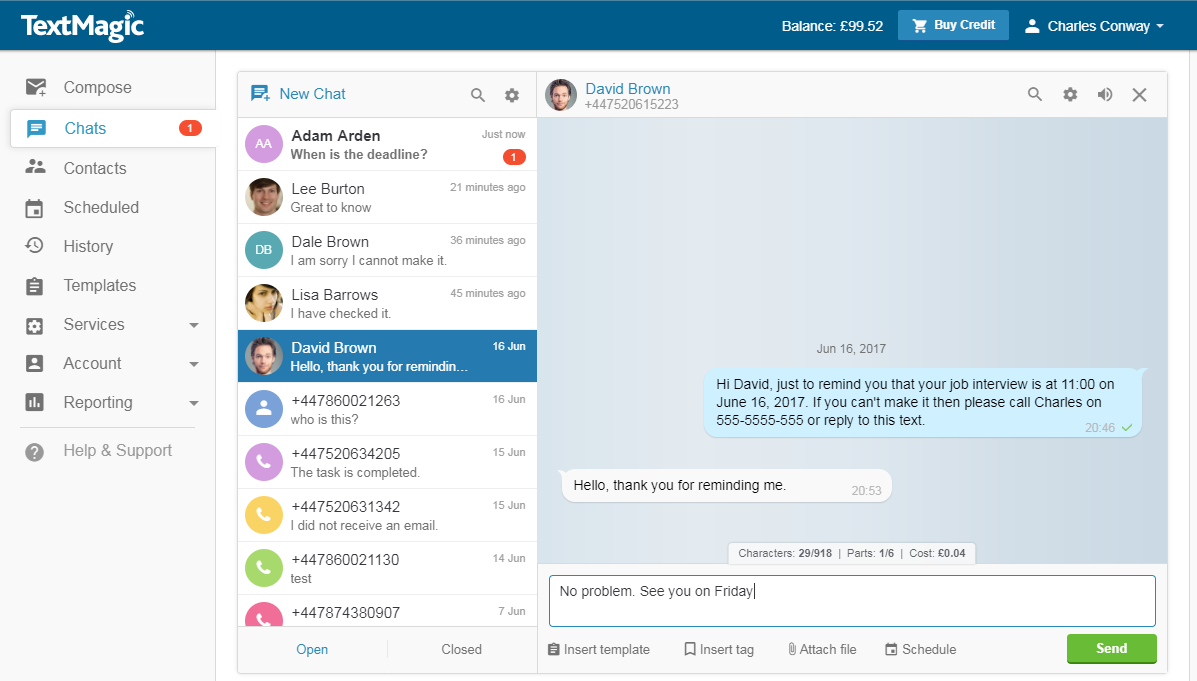Viewport: 1197px width, 681px height.
Task: Click David Brown avatar in conversation header
Action: (560, 95)
